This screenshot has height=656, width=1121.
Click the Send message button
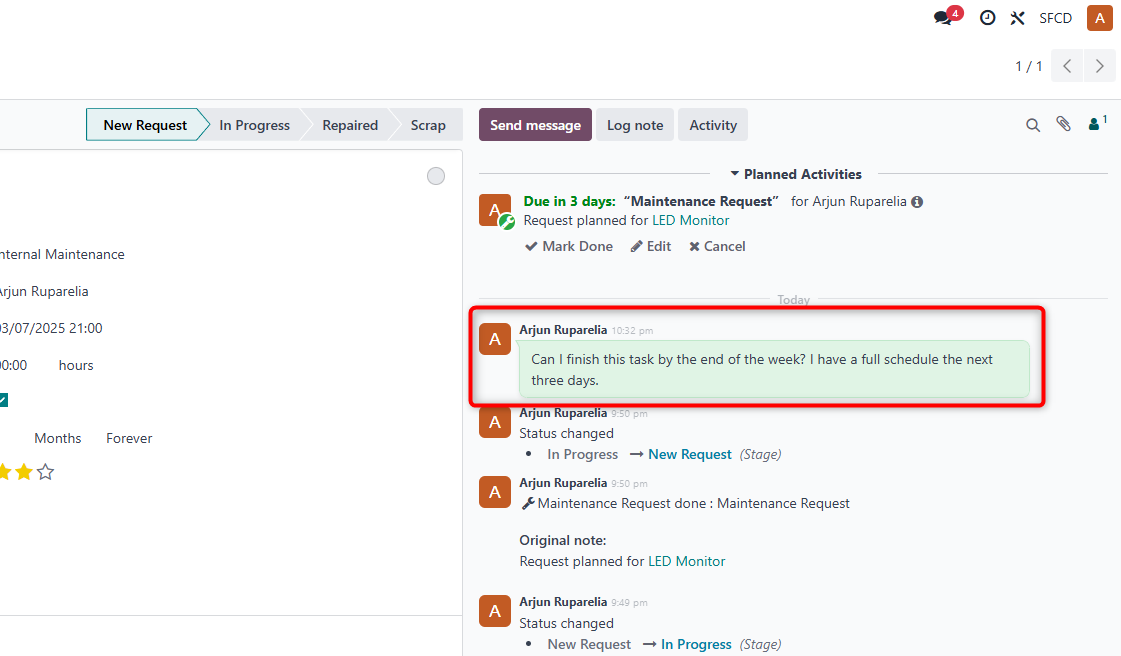tap(535, 124)
